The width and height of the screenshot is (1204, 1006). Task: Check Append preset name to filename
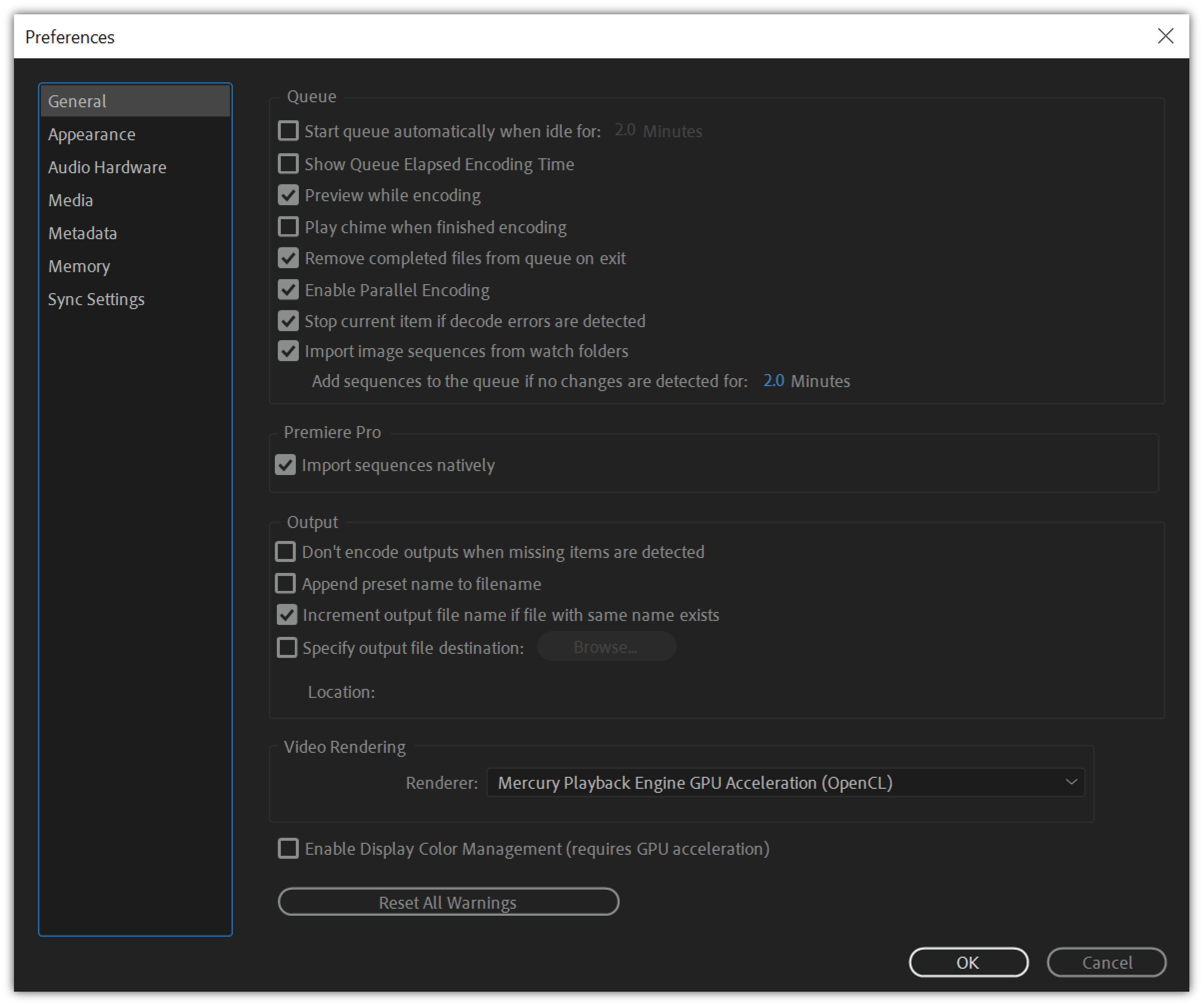286,584
